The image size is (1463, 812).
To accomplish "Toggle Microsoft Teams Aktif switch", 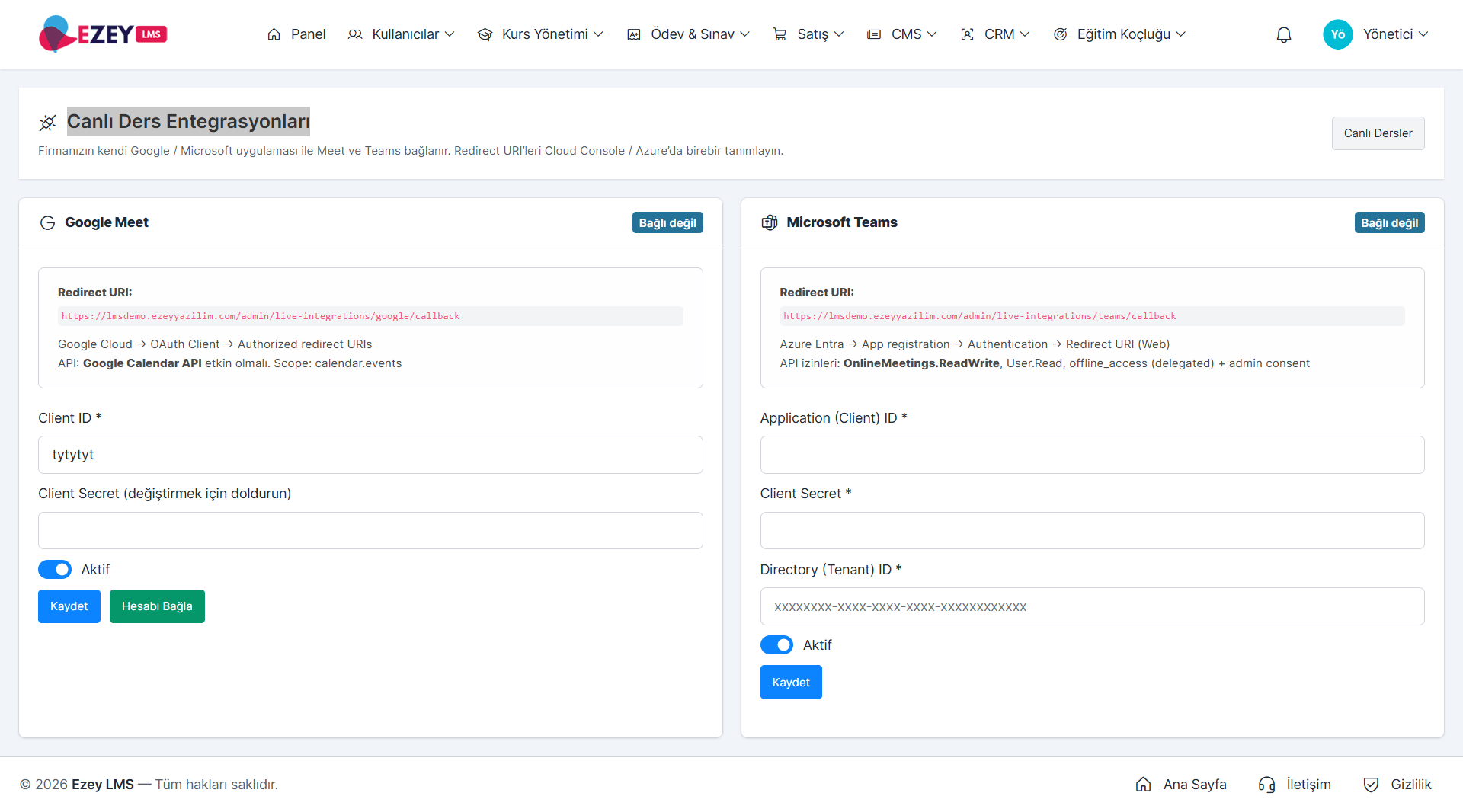I will click(776, 645).
